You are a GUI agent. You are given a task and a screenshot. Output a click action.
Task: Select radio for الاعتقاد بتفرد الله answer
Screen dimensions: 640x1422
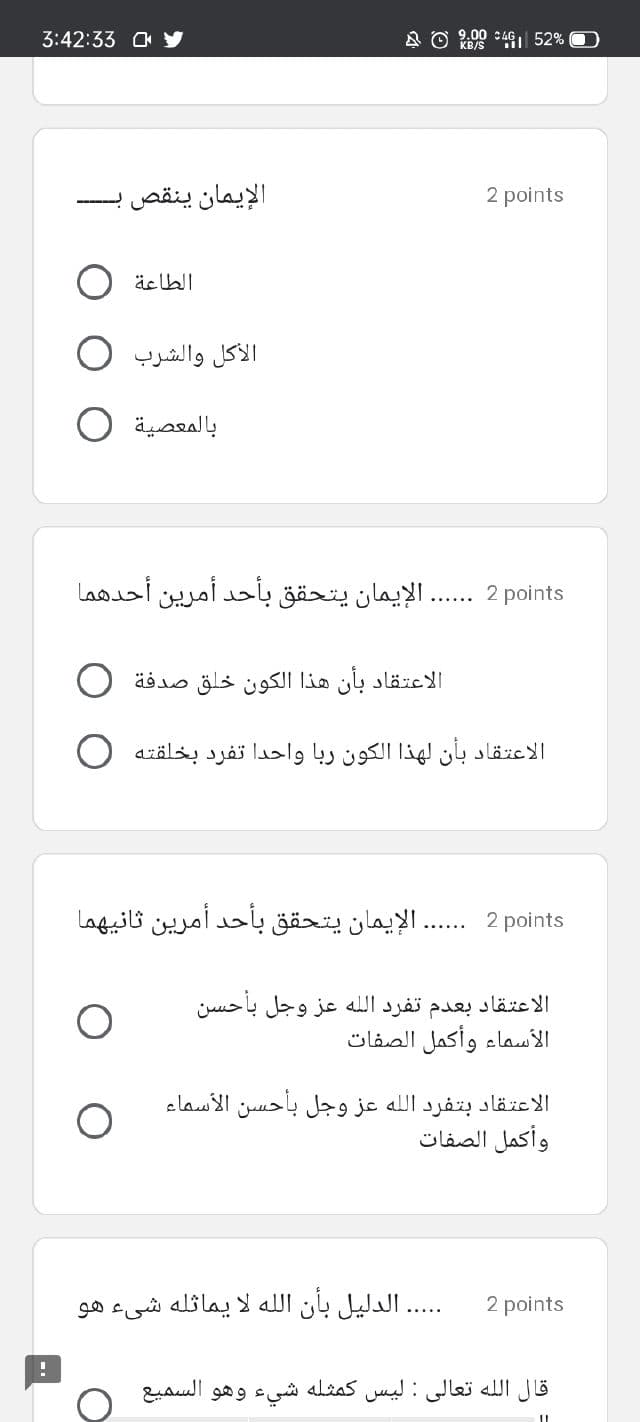coord(95,1121)
